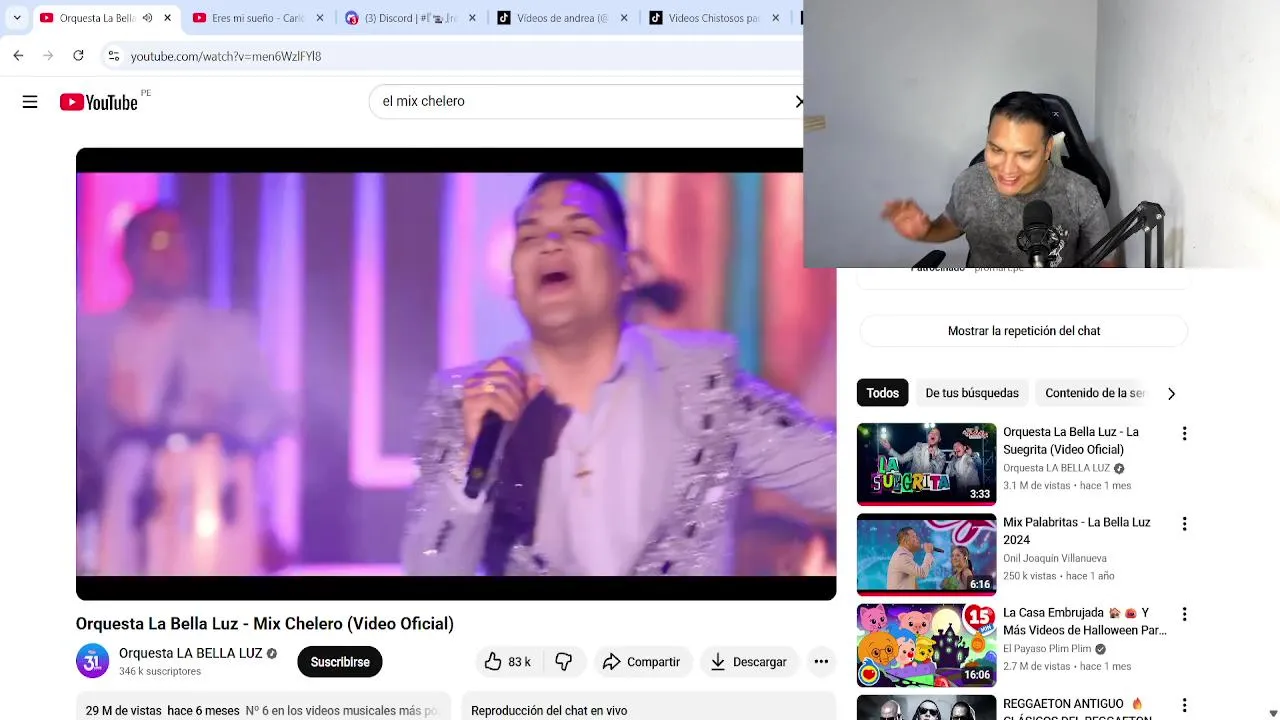Open options menu for La Suegrita video
This screenshot has width=1280, height=720.
pos(1184,434)
